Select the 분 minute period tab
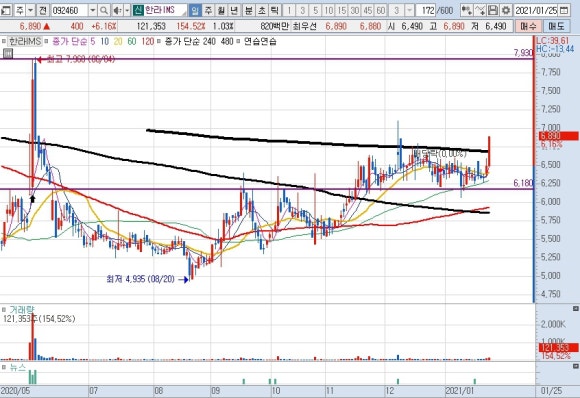This screenshot has width=580, height=398. coord(249,10)
